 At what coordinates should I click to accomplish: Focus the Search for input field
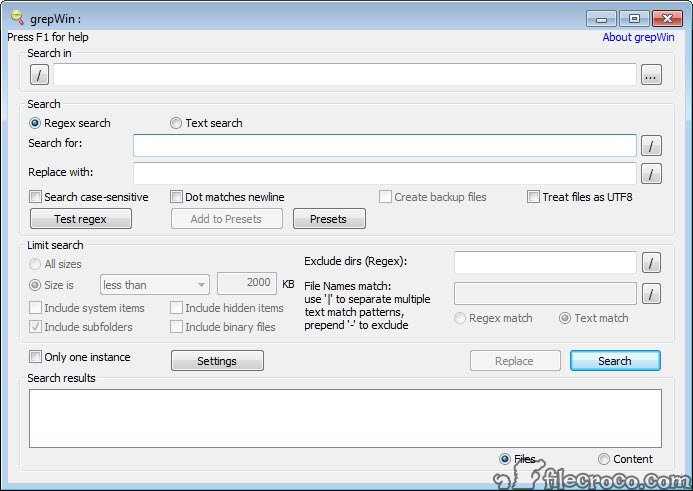(385, 145)
